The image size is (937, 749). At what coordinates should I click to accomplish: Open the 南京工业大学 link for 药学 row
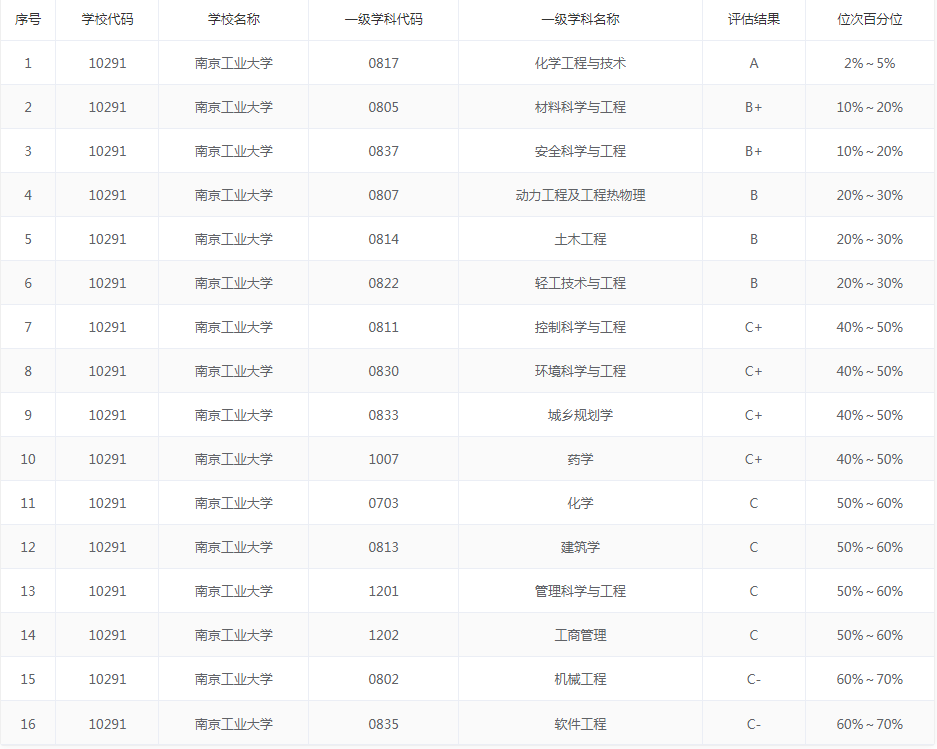click(234, 458)
